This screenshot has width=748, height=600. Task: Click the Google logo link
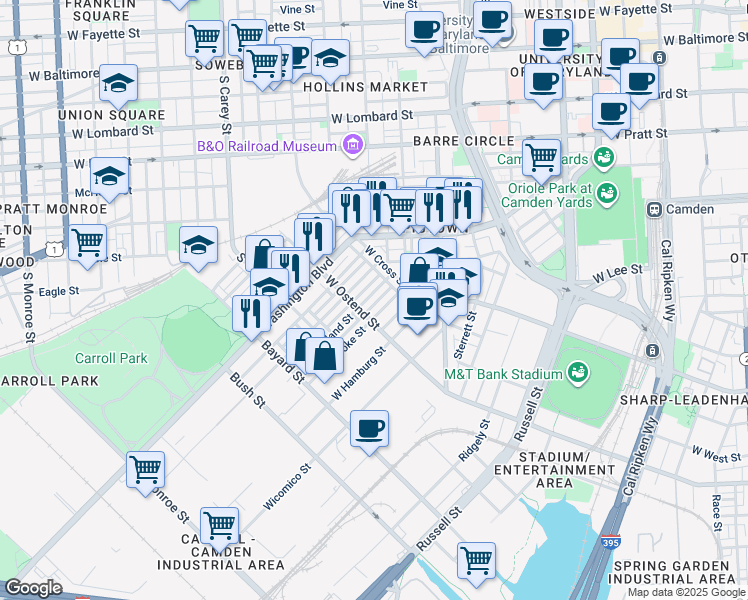(33, 588)
